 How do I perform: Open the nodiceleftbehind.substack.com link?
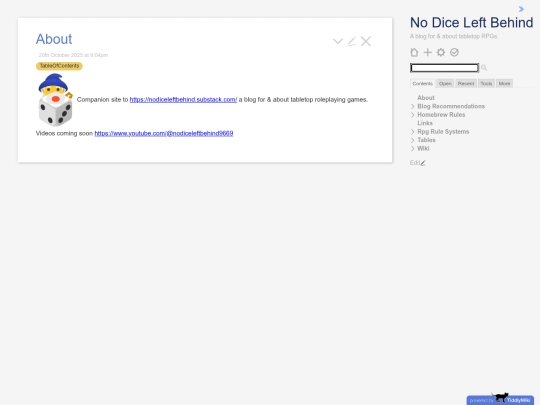pos(183,100)
